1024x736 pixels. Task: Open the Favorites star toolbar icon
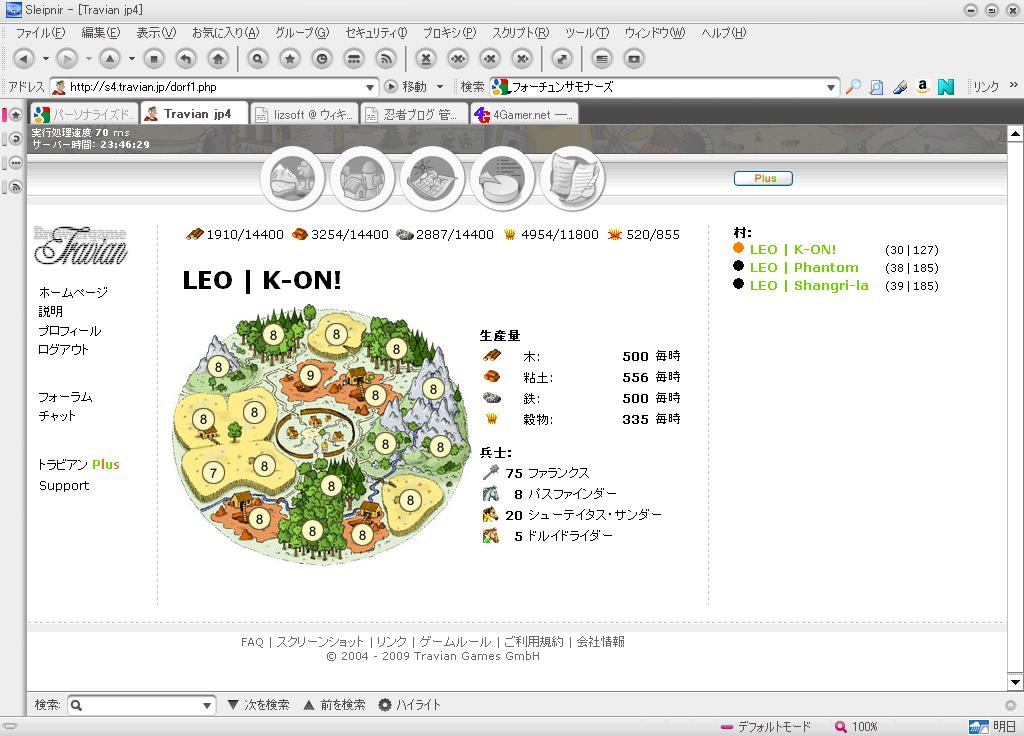(290, 59)
